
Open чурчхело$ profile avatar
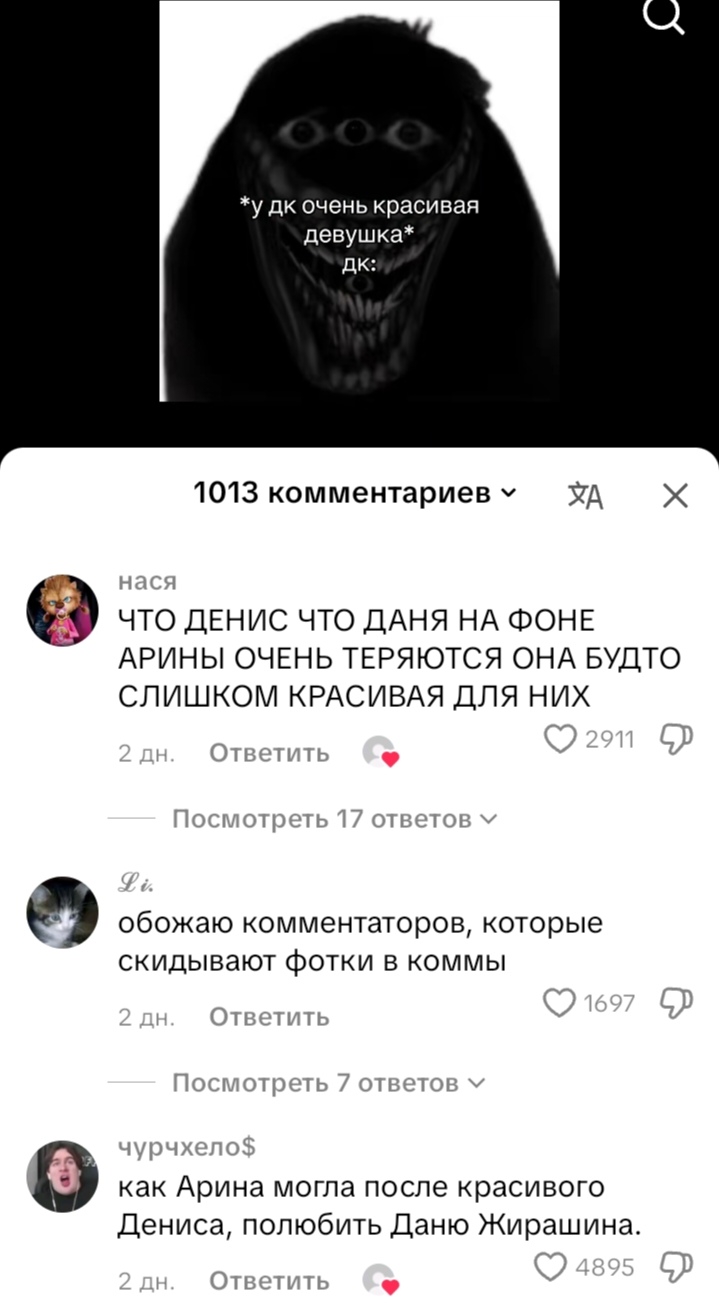point(62,1176)
